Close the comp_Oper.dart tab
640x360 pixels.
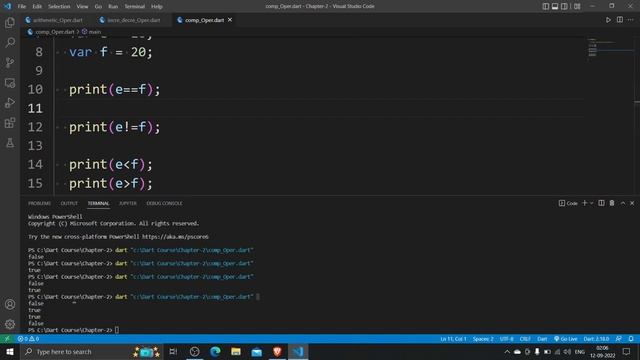tap(230, 20)
